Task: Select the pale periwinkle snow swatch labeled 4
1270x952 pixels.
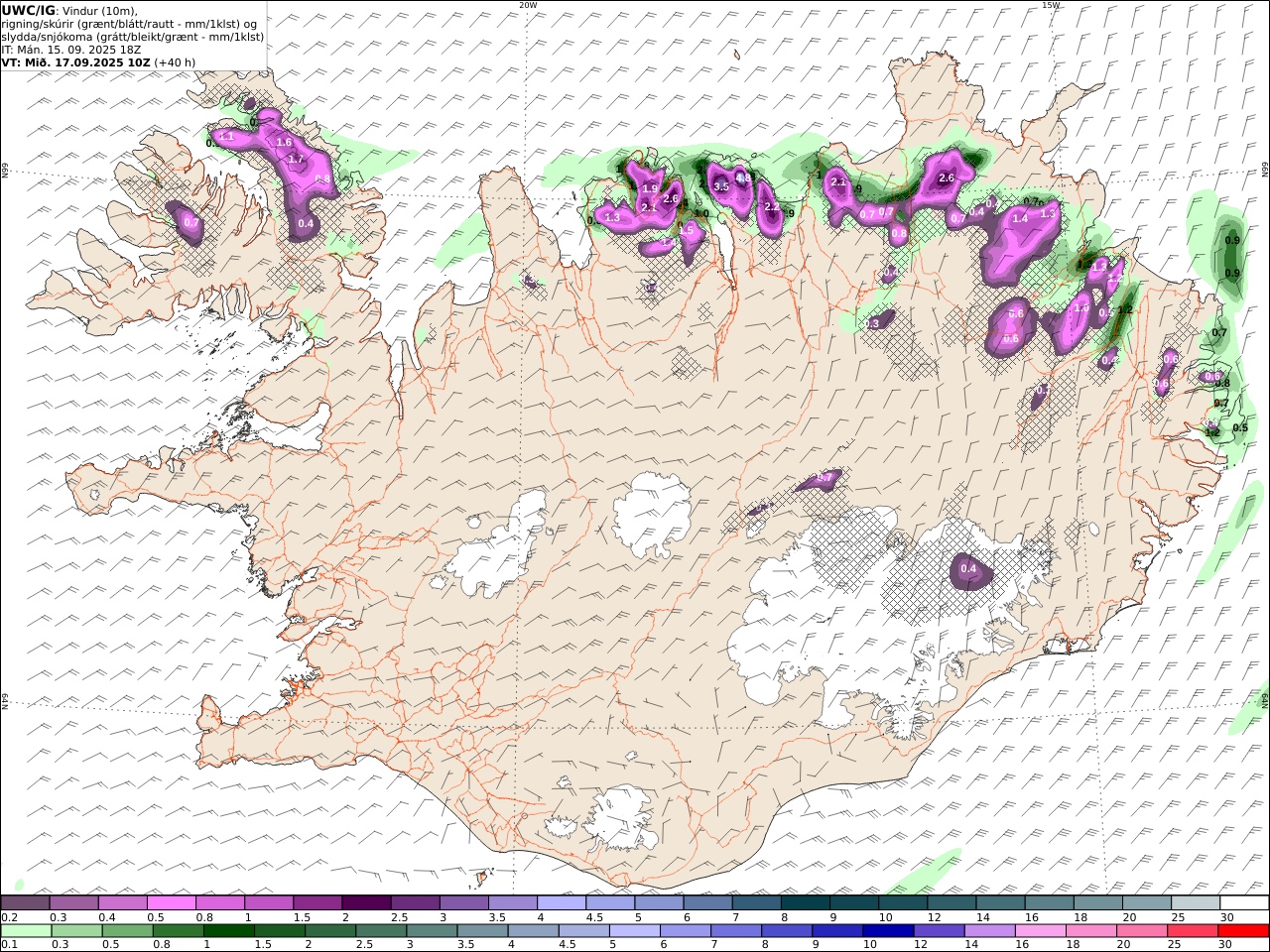Action: tap(561, 903)
